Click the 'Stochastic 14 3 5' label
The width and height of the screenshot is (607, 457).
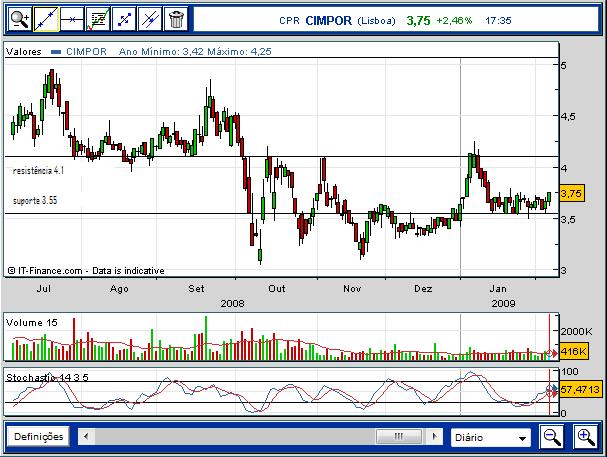[47, 377]
